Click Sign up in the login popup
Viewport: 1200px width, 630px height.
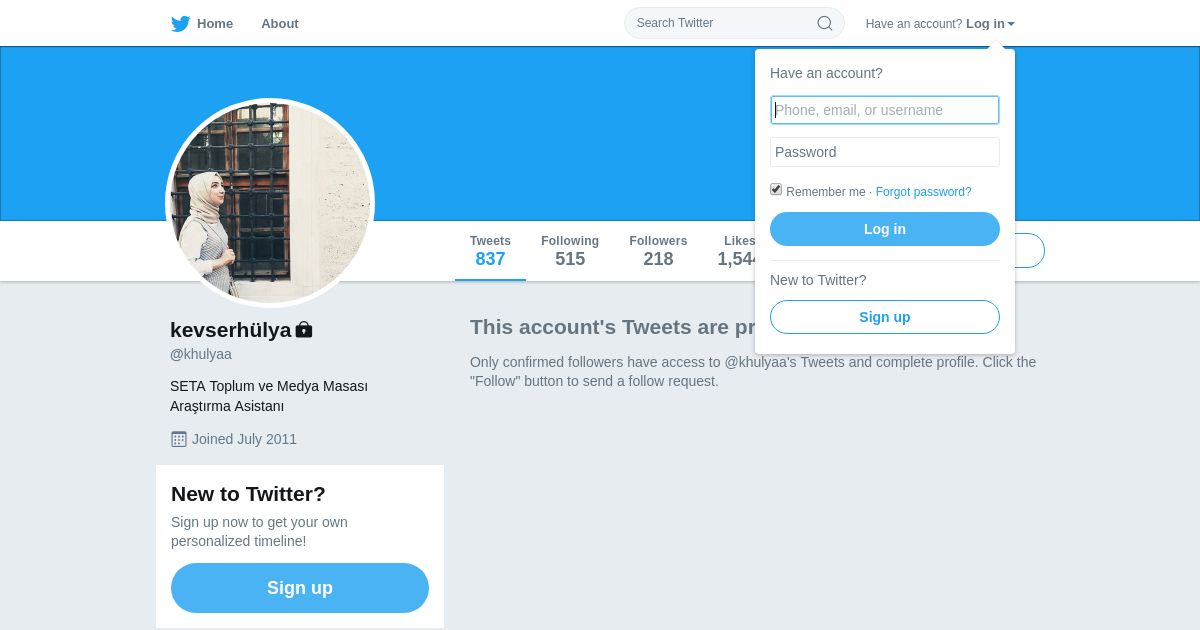tap(885, 317)
